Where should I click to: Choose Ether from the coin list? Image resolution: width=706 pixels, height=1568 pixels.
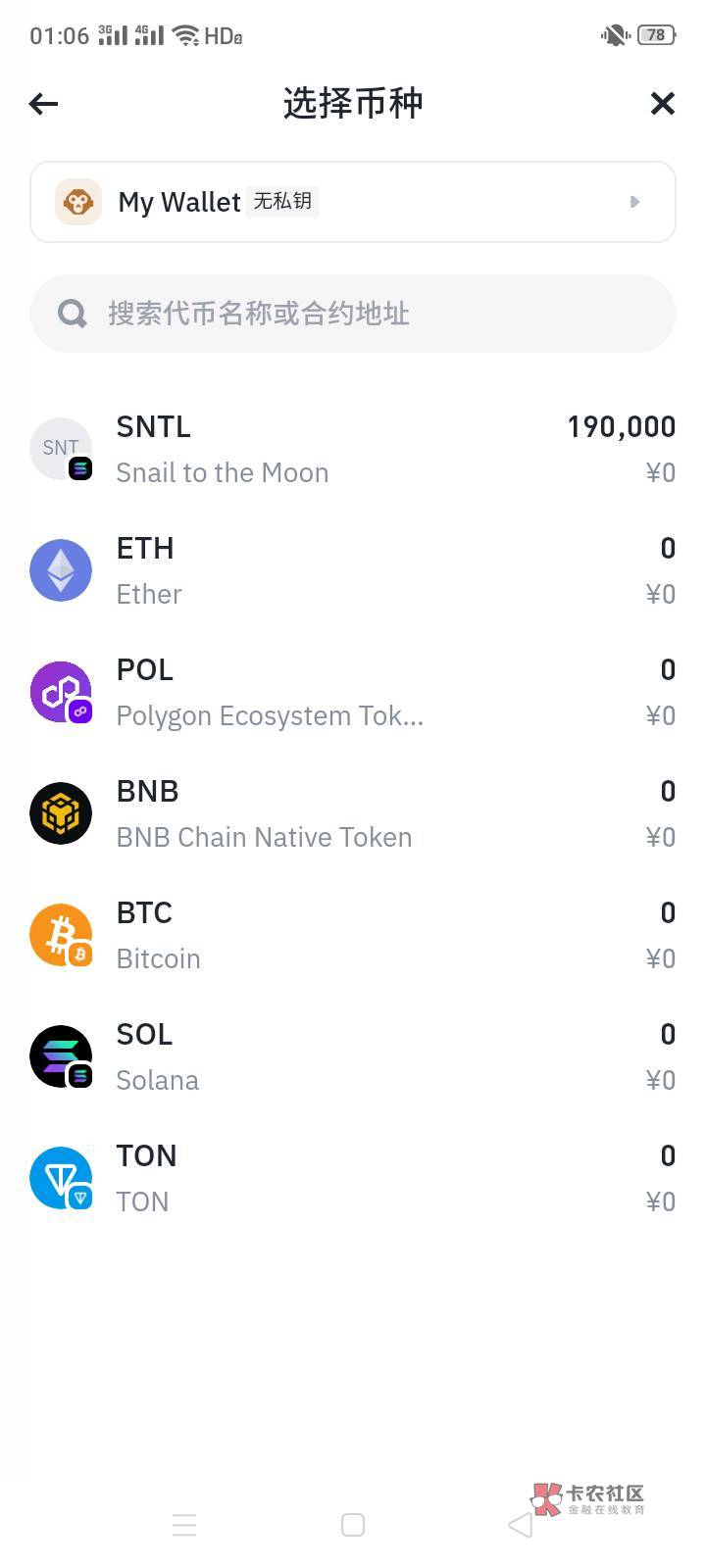pyautogui.click(x=149, y=594)
